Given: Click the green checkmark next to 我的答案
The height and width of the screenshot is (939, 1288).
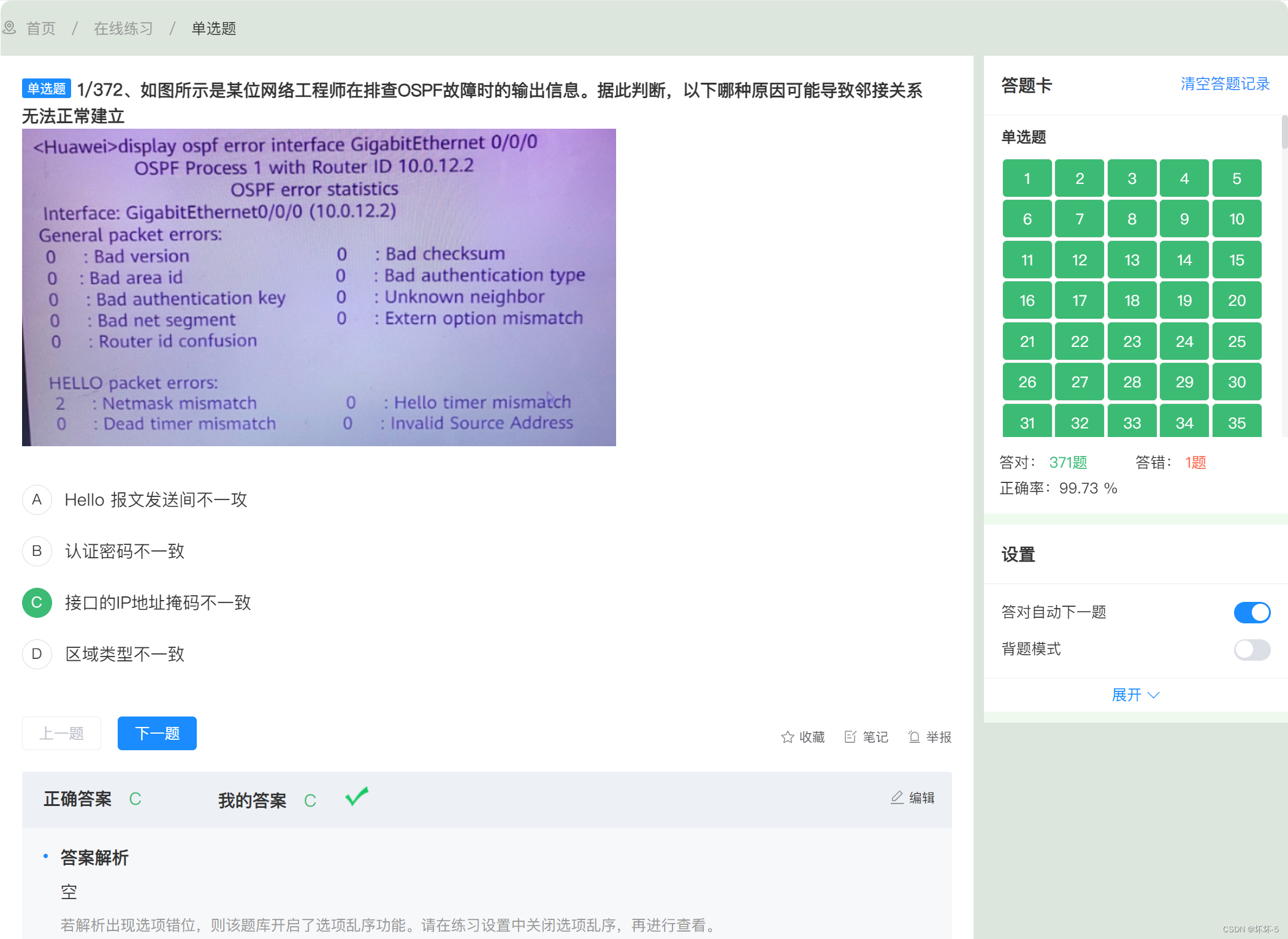Looking at the screenshot, I should [x=356, y=797].
